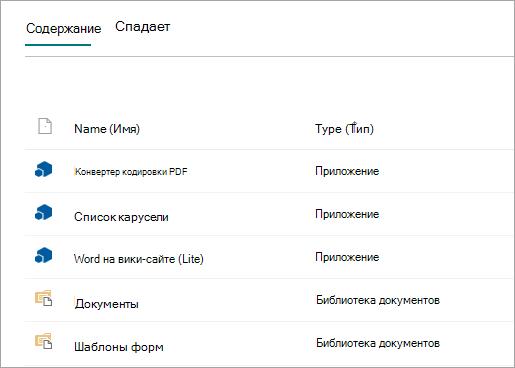Open Конвертер кодировки PDF app
The height and width of the screenshot is (368, 515).
tap(131, 172)
